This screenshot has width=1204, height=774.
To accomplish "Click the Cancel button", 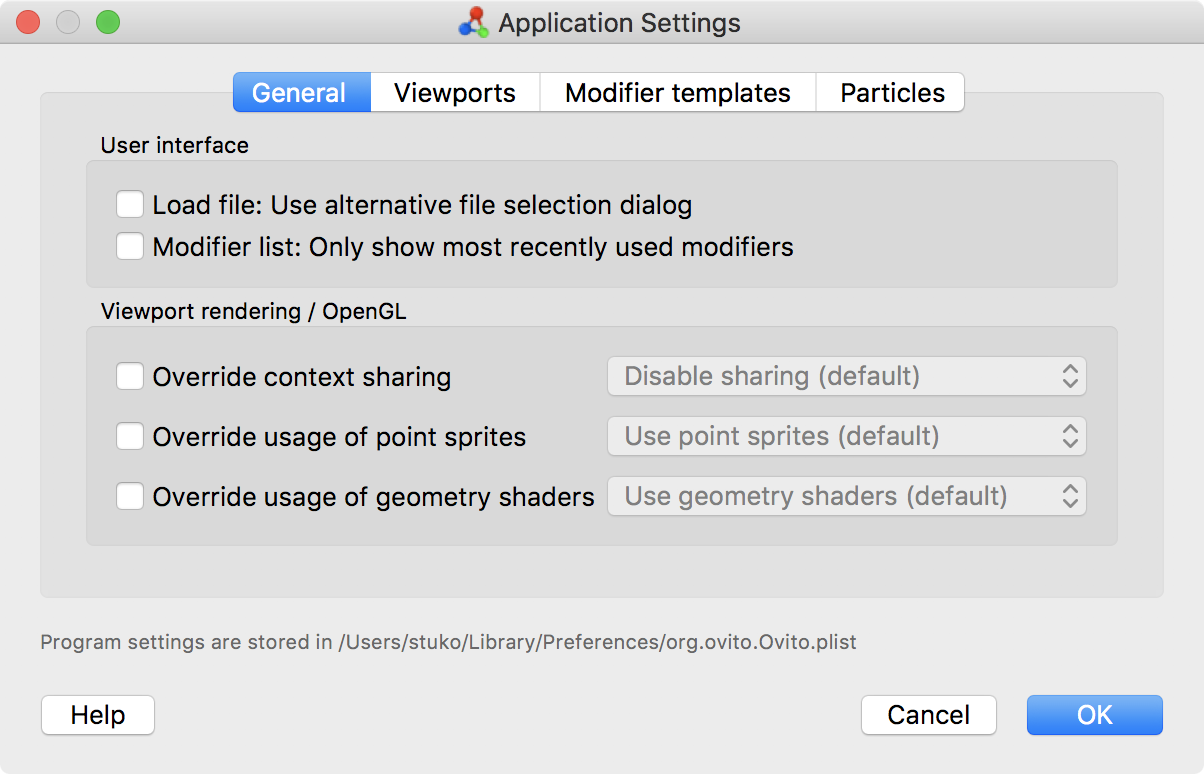I will point(928,715).
